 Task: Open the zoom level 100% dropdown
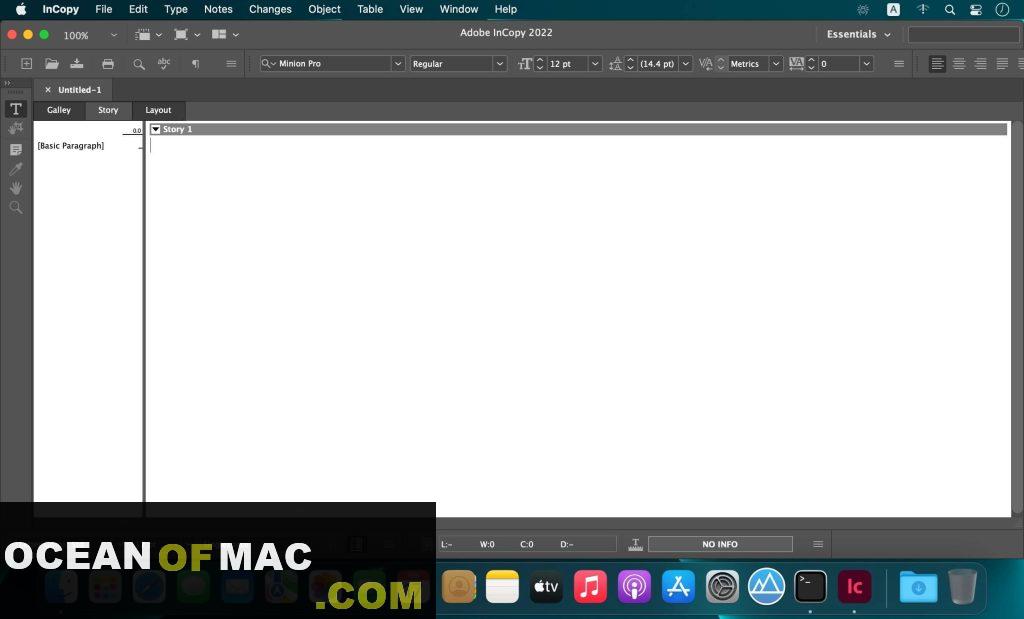[114, 35]
